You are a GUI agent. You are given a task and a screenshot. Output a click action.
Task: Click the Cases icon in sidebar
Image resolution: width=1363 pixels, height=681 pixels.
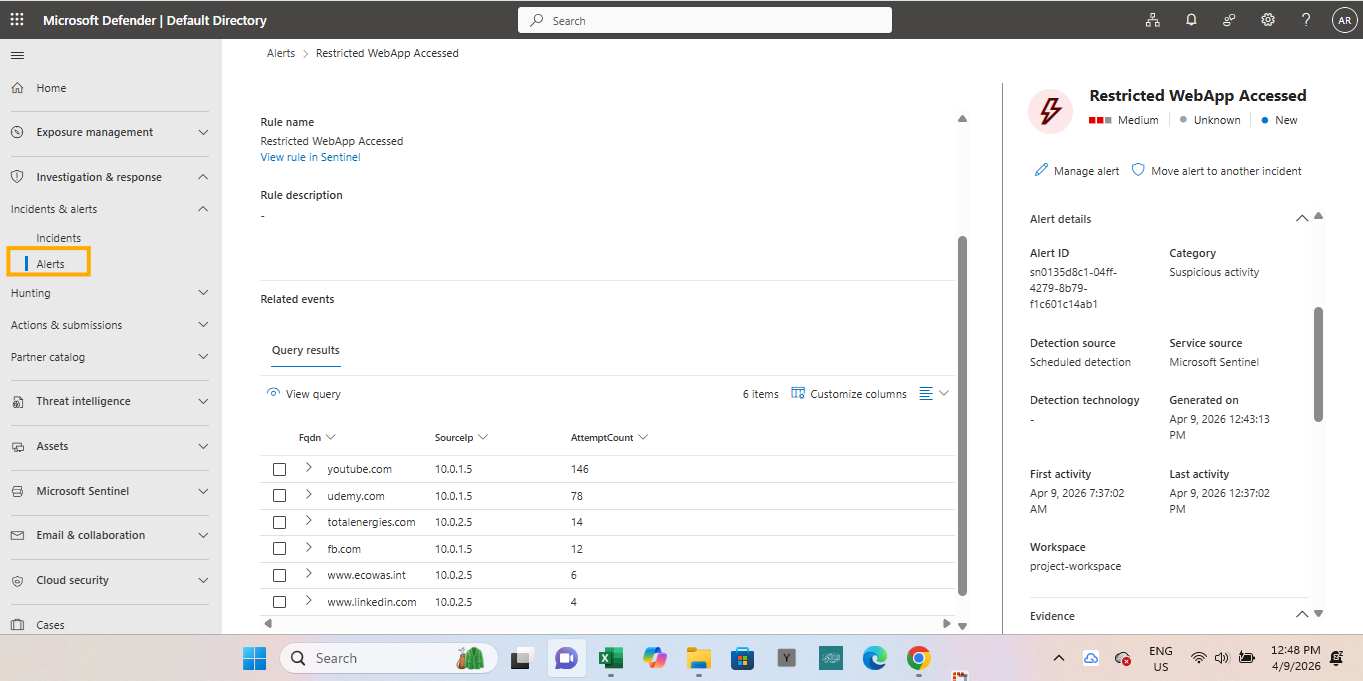pyautogui.click(x=17, y=625)
